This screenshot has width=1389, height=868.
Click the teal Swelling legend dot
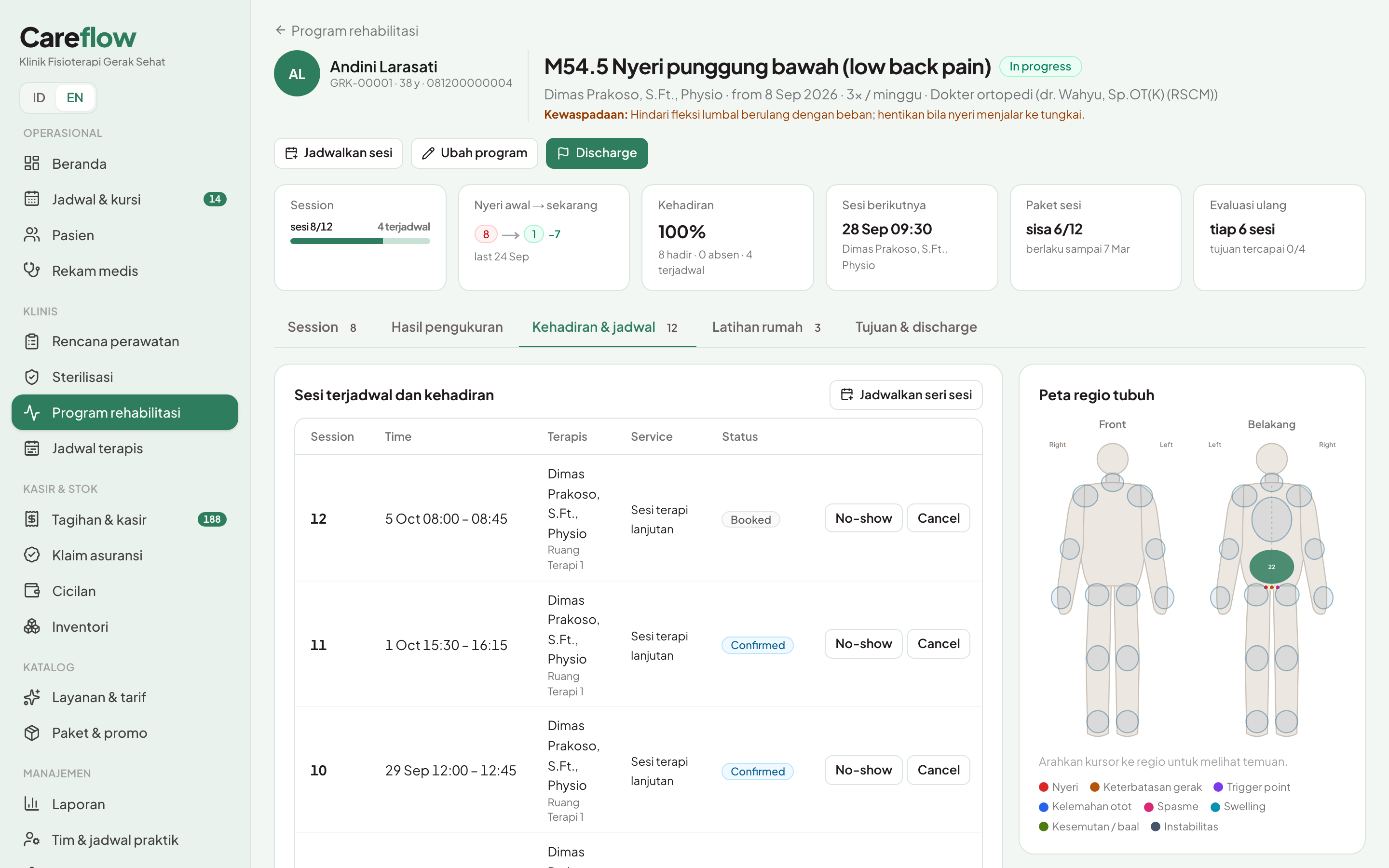1215,807
